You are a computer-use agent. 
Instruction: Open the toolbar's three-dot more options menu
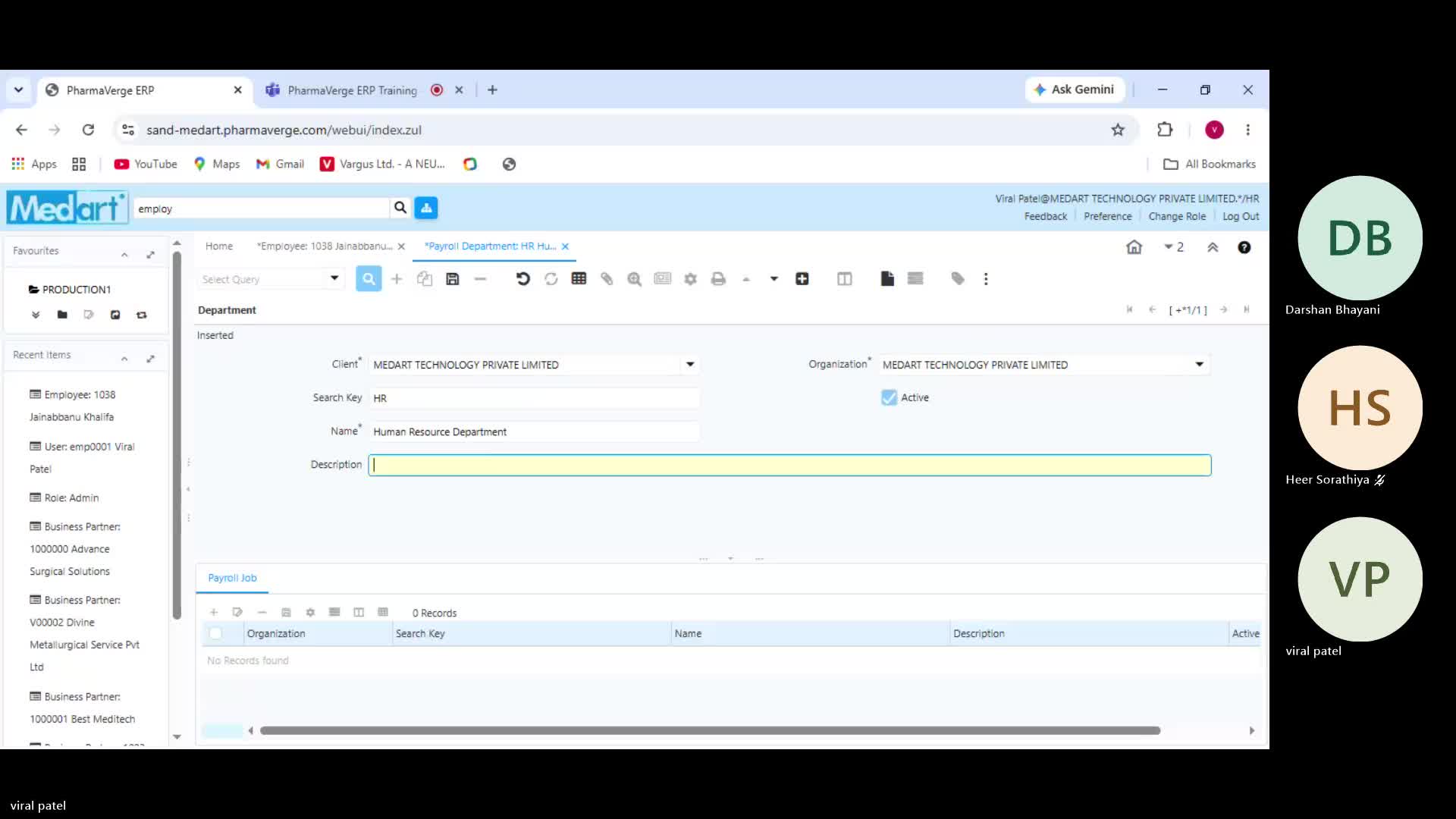click(x=986, y=279)
